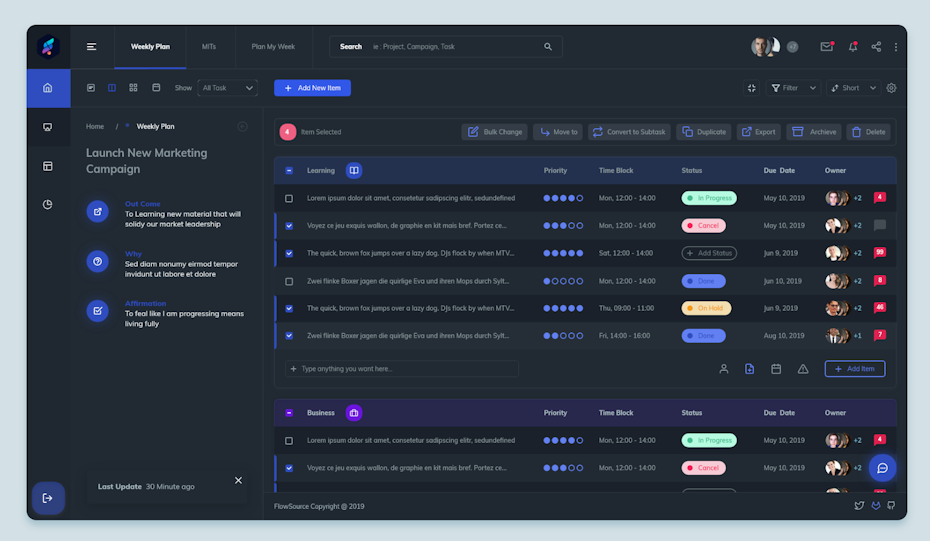Uncheck the Voyez ce jeu task in Learning

[289, 226]
